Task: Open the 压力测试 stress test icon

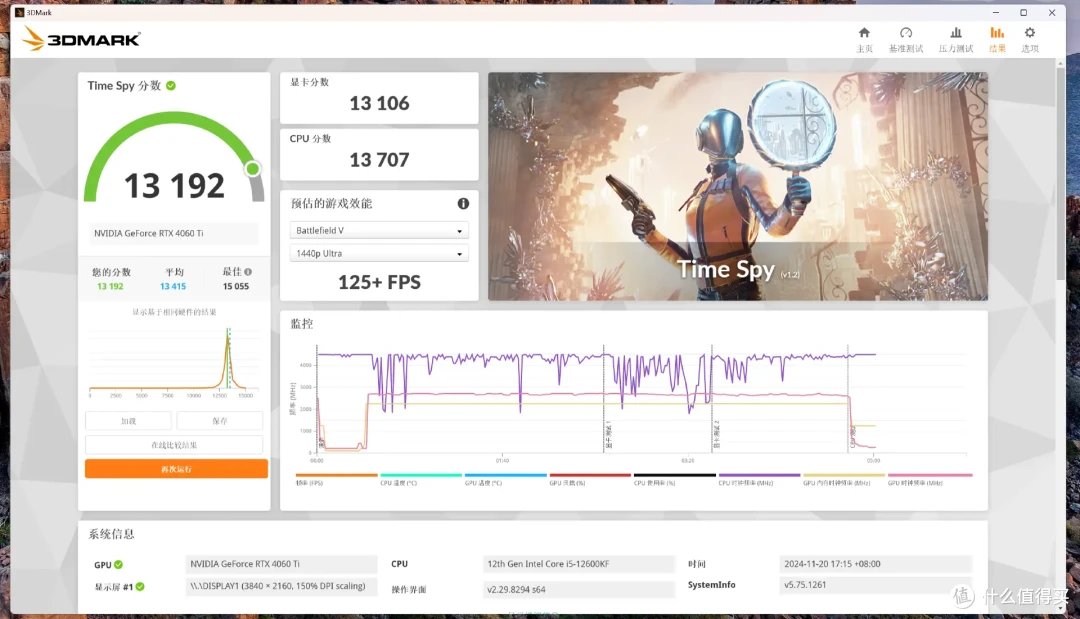Action: point(955,32)
